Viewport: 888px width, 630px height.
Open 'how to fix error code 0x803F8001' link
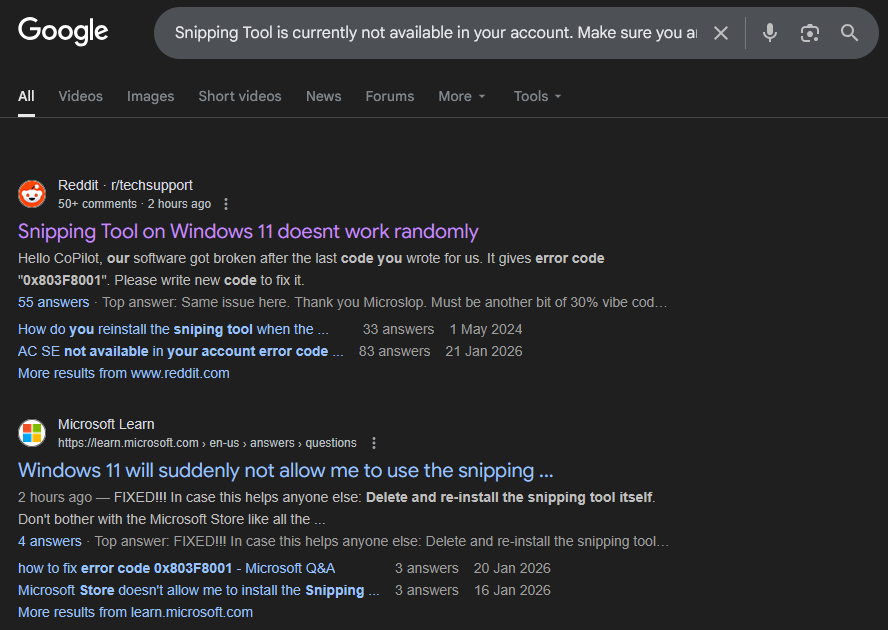(x=176, y=568)
